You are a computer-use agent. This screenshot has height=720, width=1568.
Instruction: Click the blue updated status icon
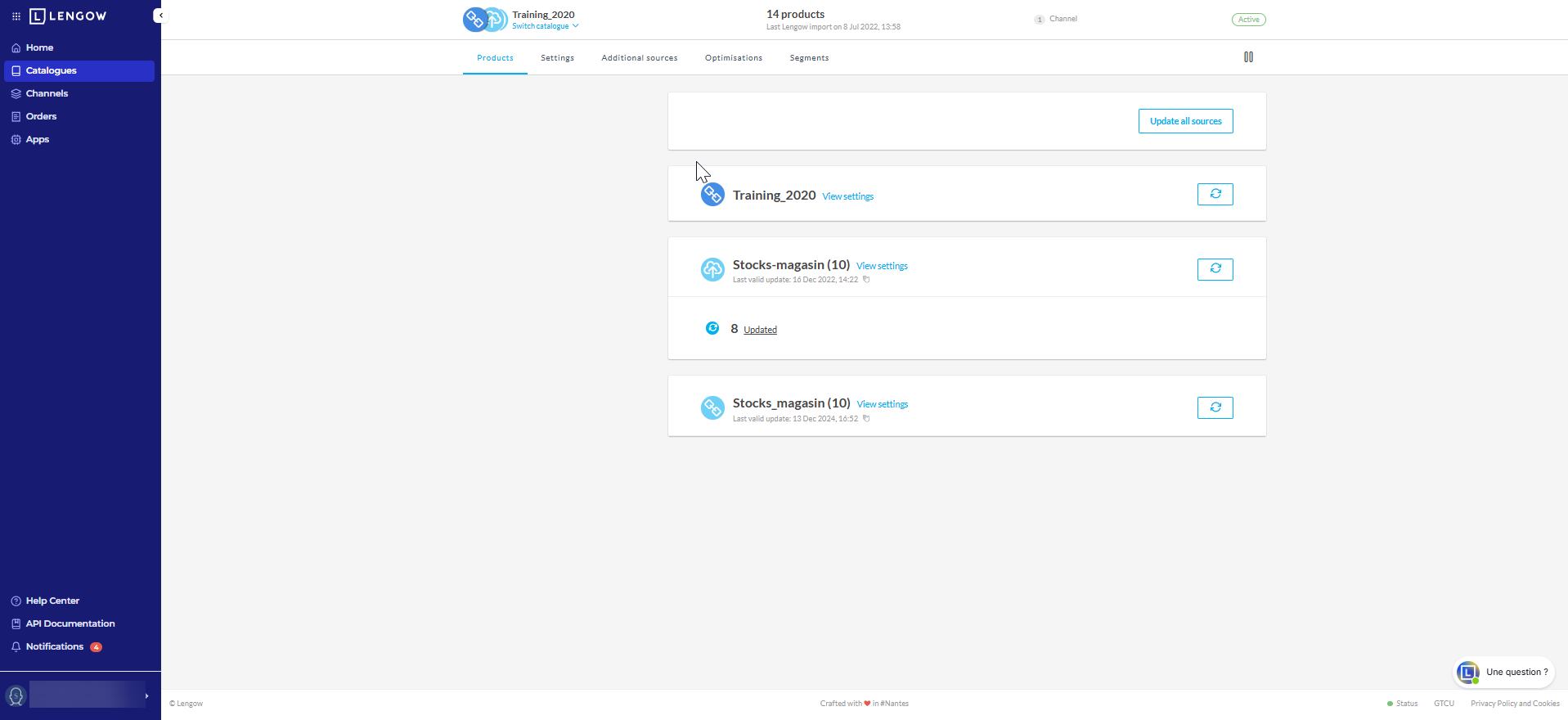(x=712, y=328)
